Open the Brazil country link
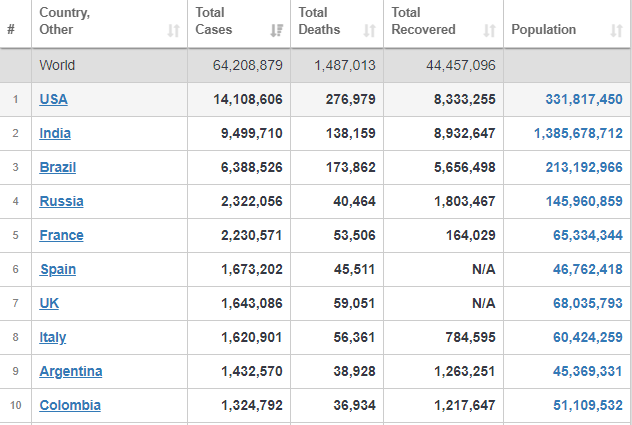This screenshot has height=425, width=632. pyautogui.click(x=58, y=167)
